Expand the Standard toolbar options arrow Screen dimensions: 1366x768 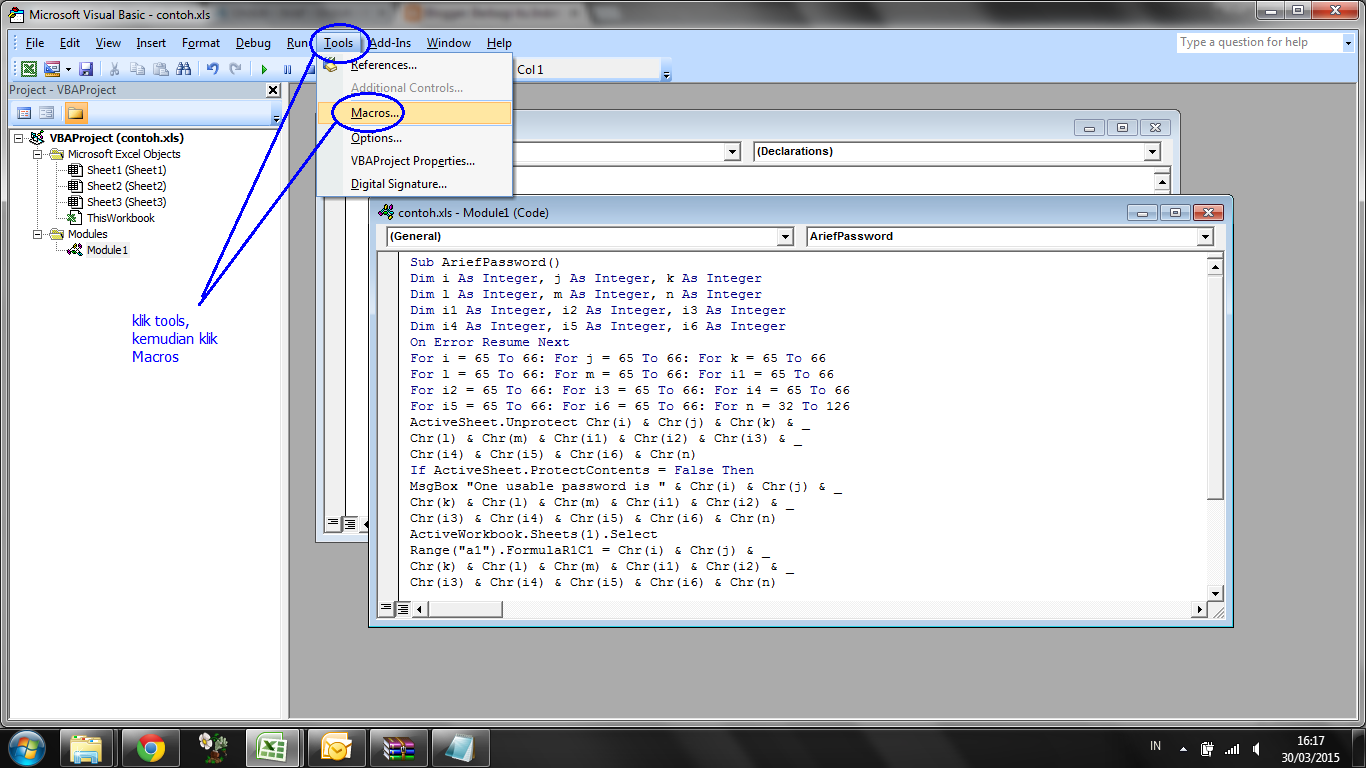coord(667,72)
